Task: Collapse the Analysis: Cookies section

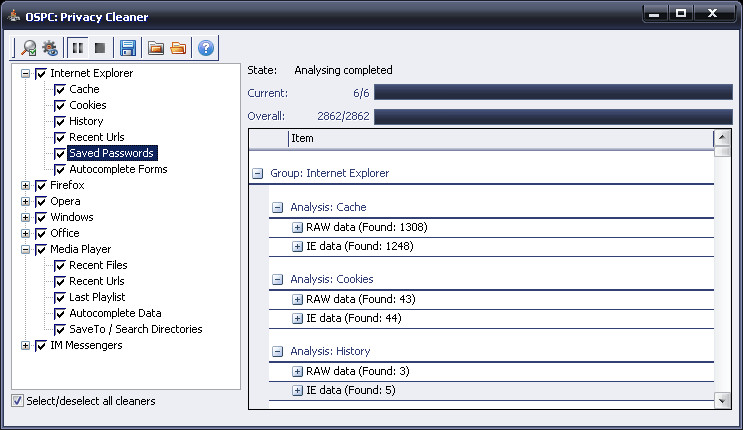Action: [x=278, y=280]
